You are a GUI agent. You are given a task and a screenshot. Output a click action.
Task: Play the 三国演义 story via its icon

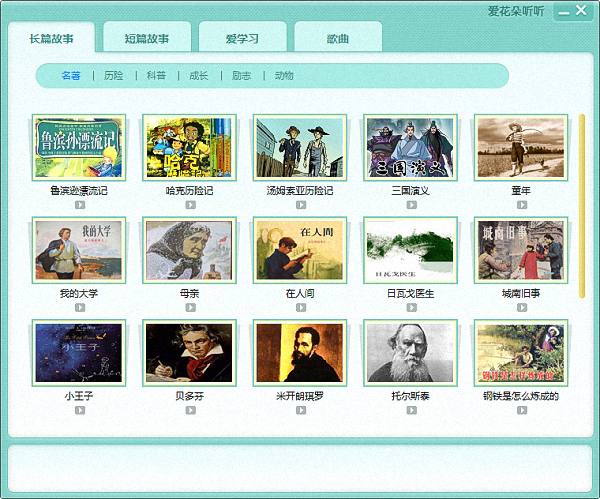point(410,204)
